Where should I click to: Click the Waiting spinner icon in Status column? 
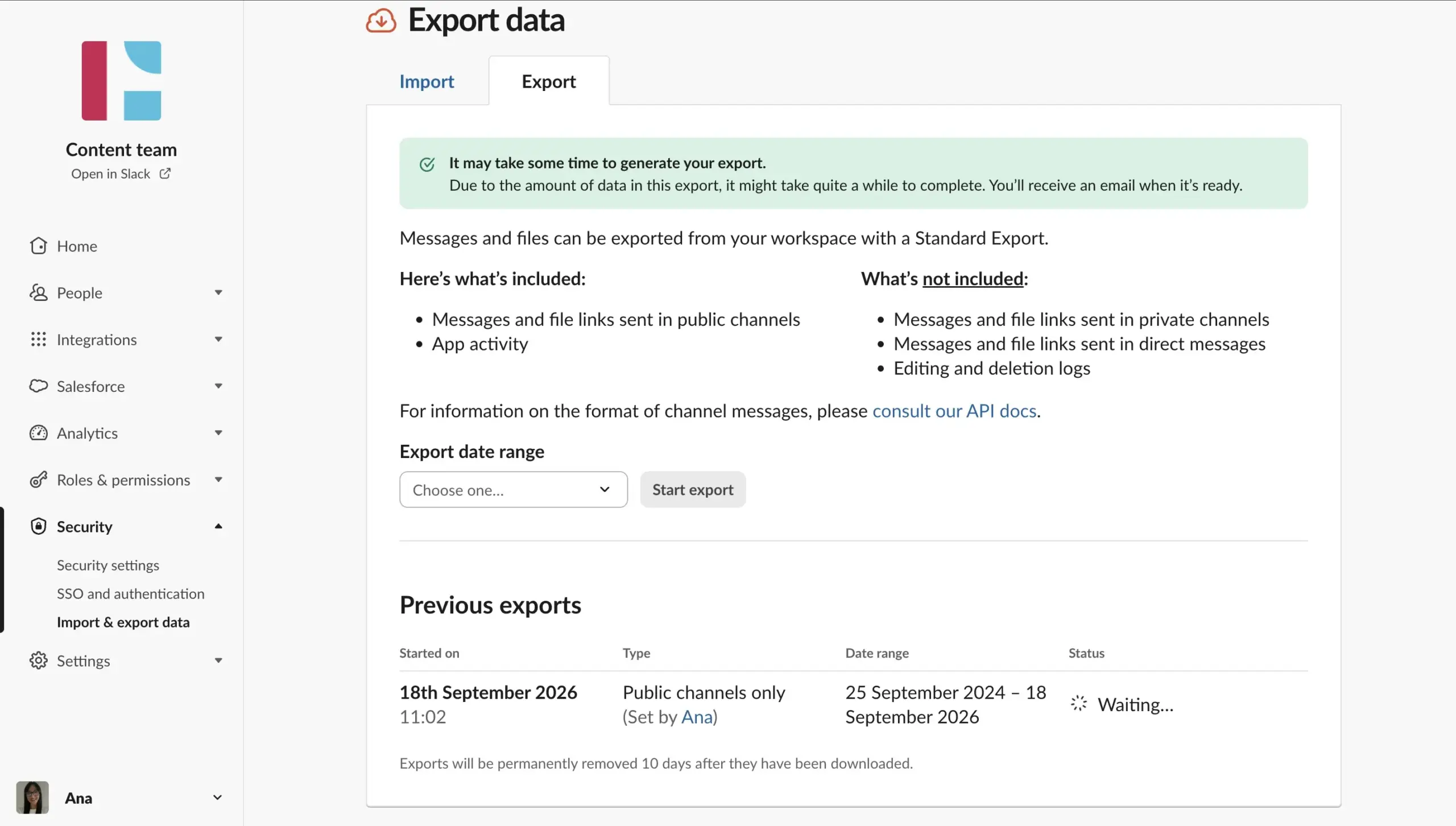(1079, 704)
